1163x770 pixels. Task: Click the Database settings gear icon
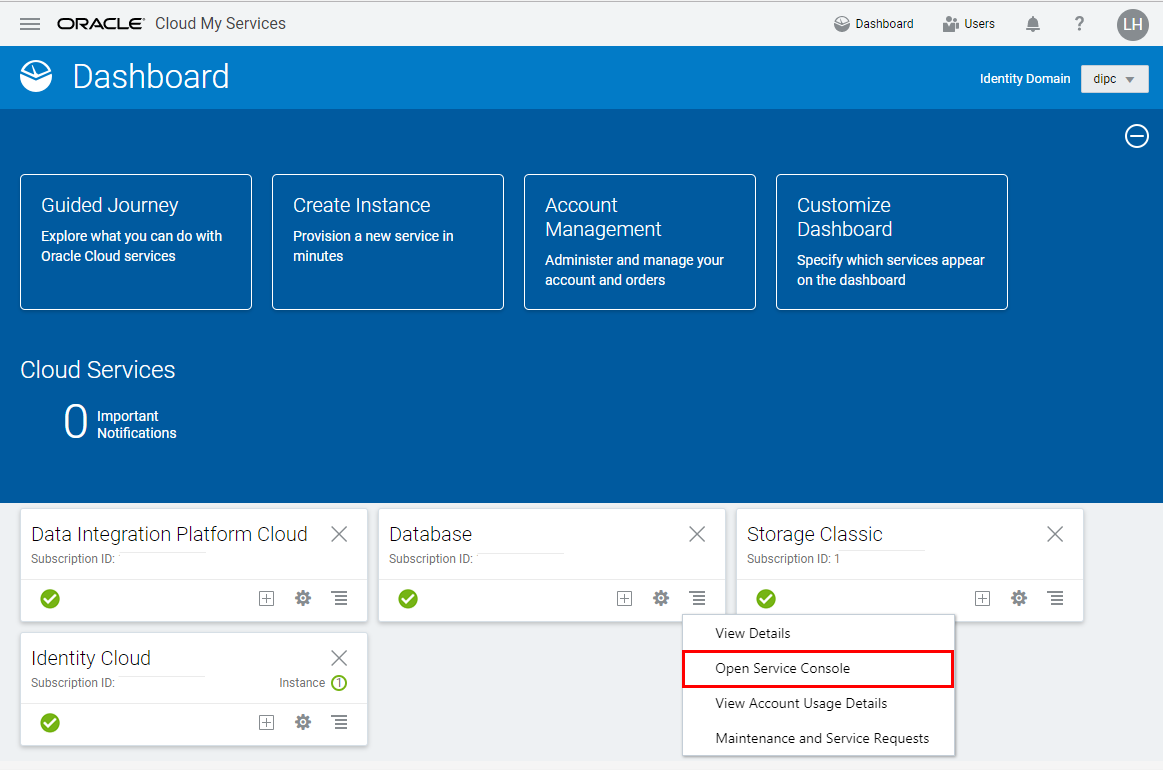pos(661,598)
